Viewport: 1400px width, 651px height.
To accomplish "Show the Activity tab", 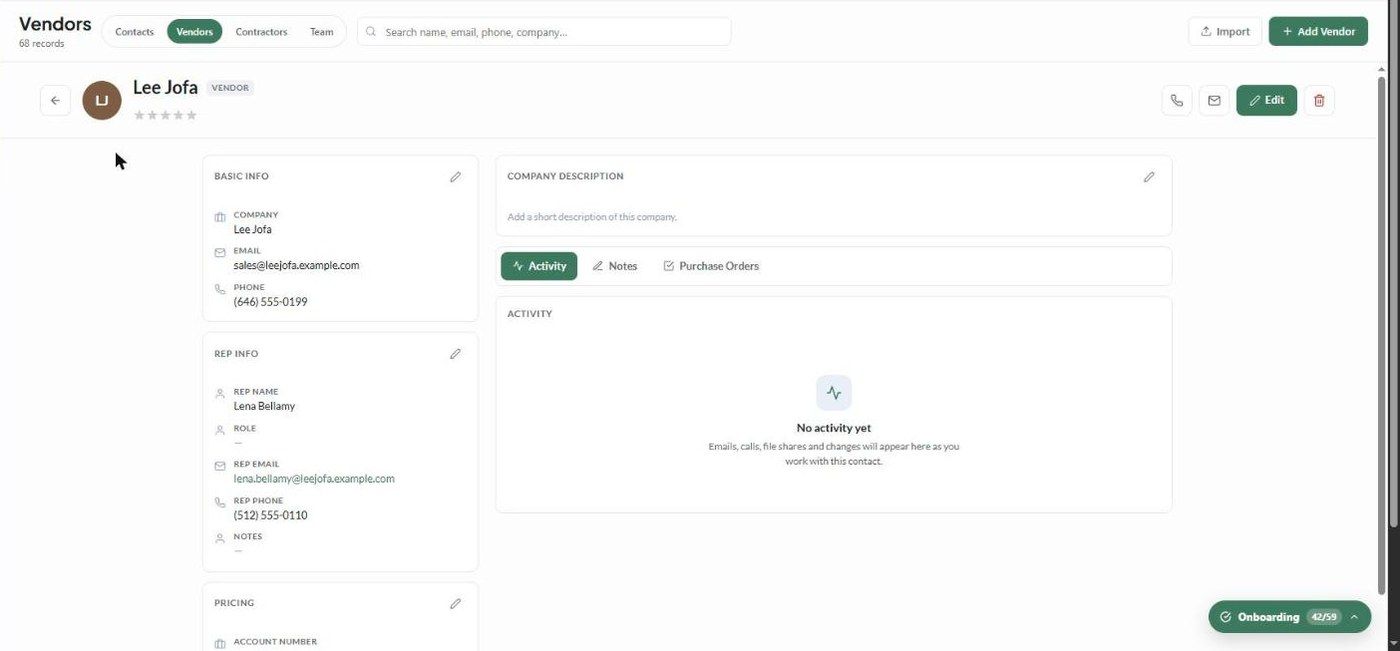I will coord(539,266).
